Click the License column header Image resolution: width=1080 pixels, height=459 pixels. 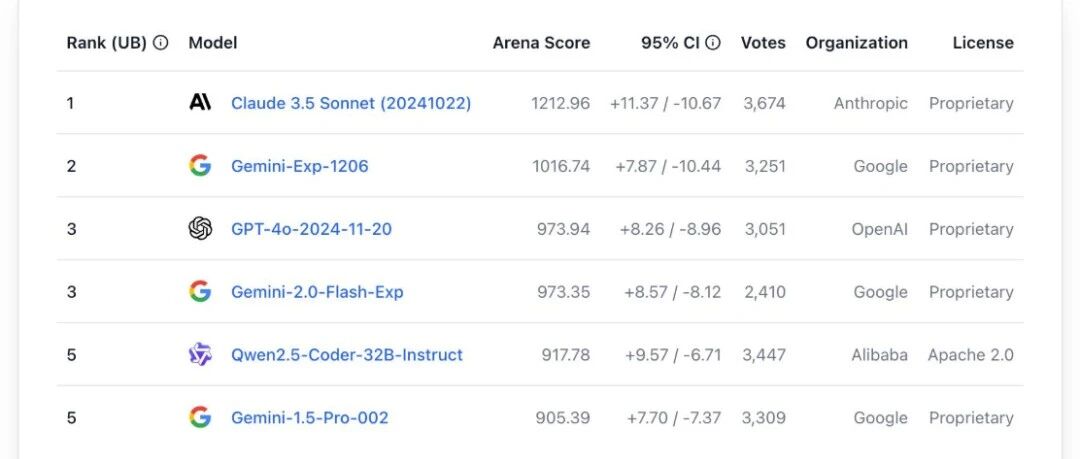[983, 43]
